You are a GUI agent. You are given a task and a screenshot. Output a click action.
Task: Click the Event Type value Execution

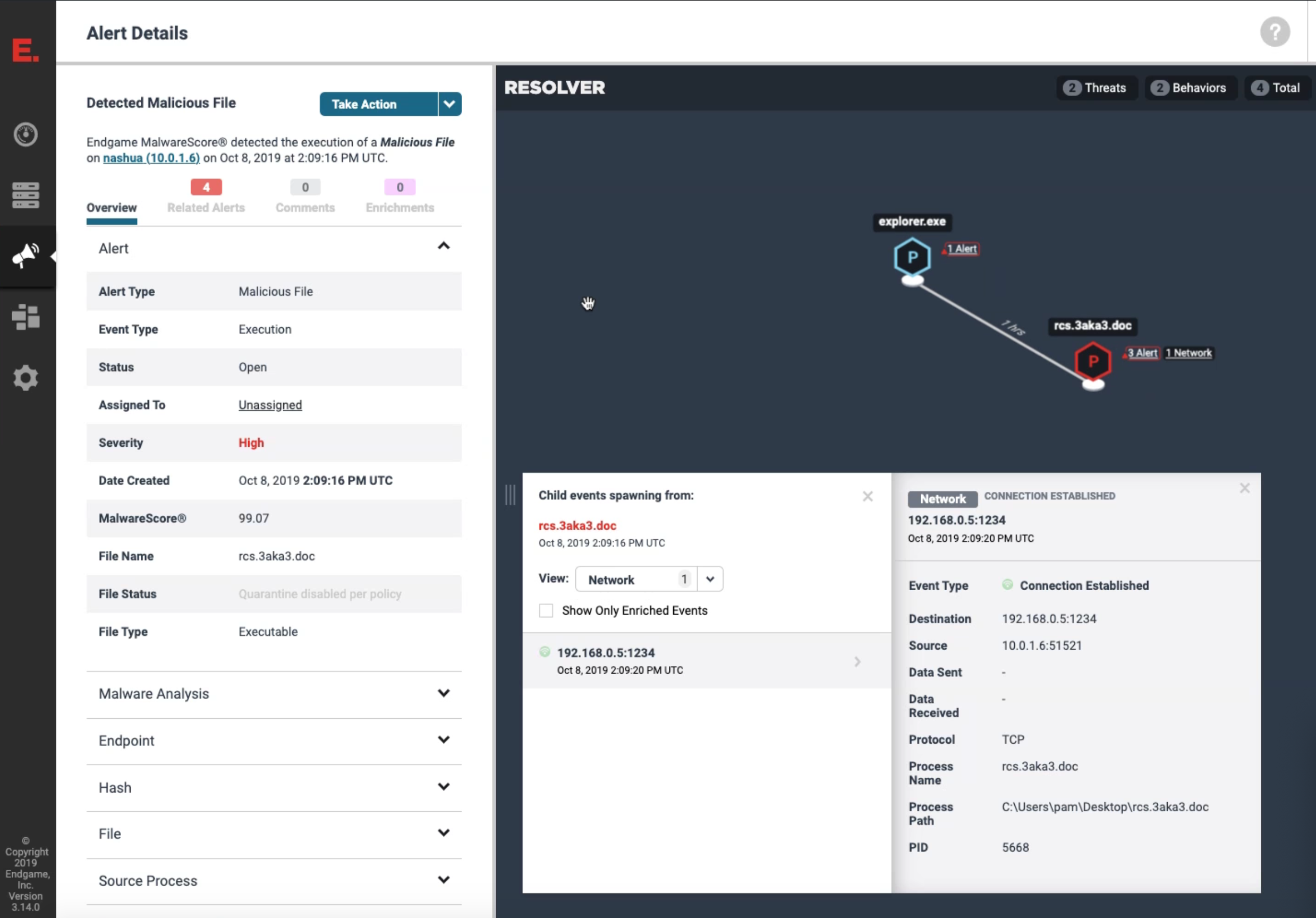[x=265, y=329]
